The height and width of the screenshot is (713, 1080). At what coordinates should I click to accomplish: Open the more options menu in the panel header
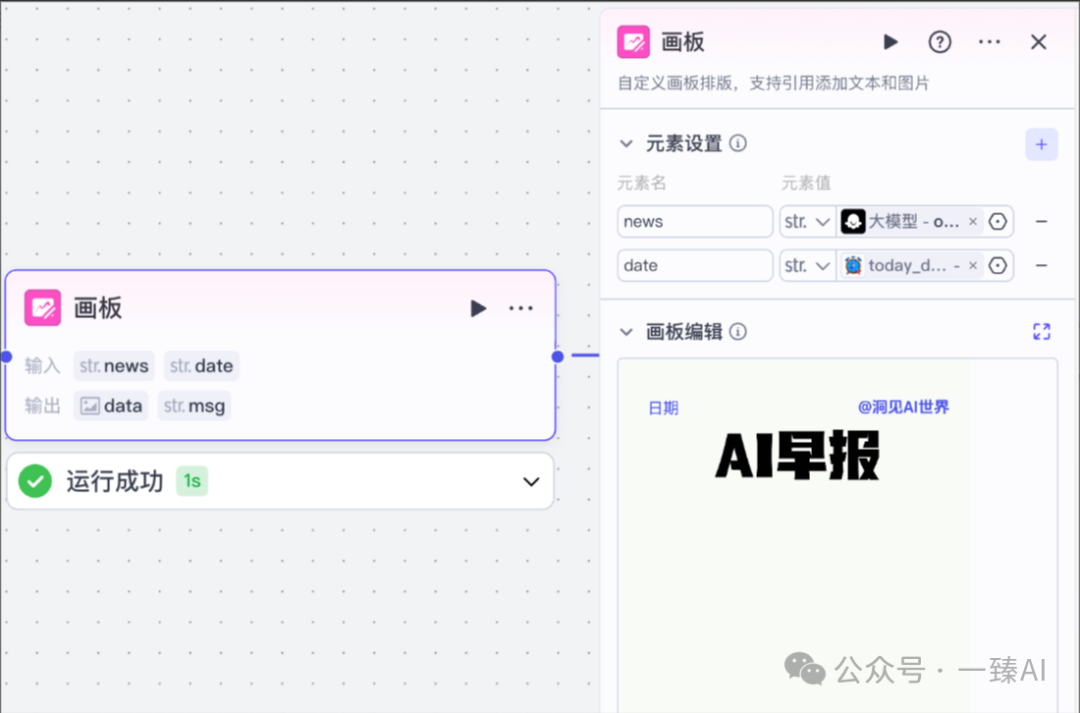pos(989,42)
